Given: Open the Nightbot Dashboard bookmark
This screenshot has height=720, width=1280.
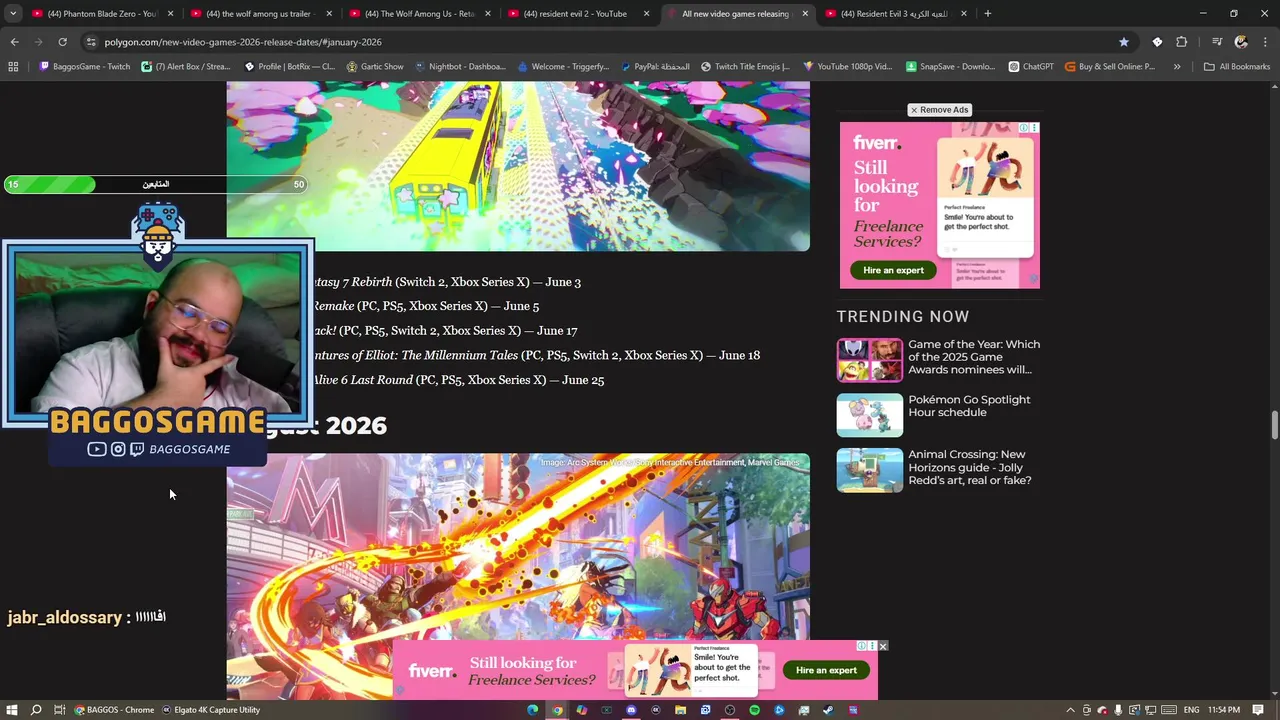Looking at the screenshot, I should [x=460, y=67].
